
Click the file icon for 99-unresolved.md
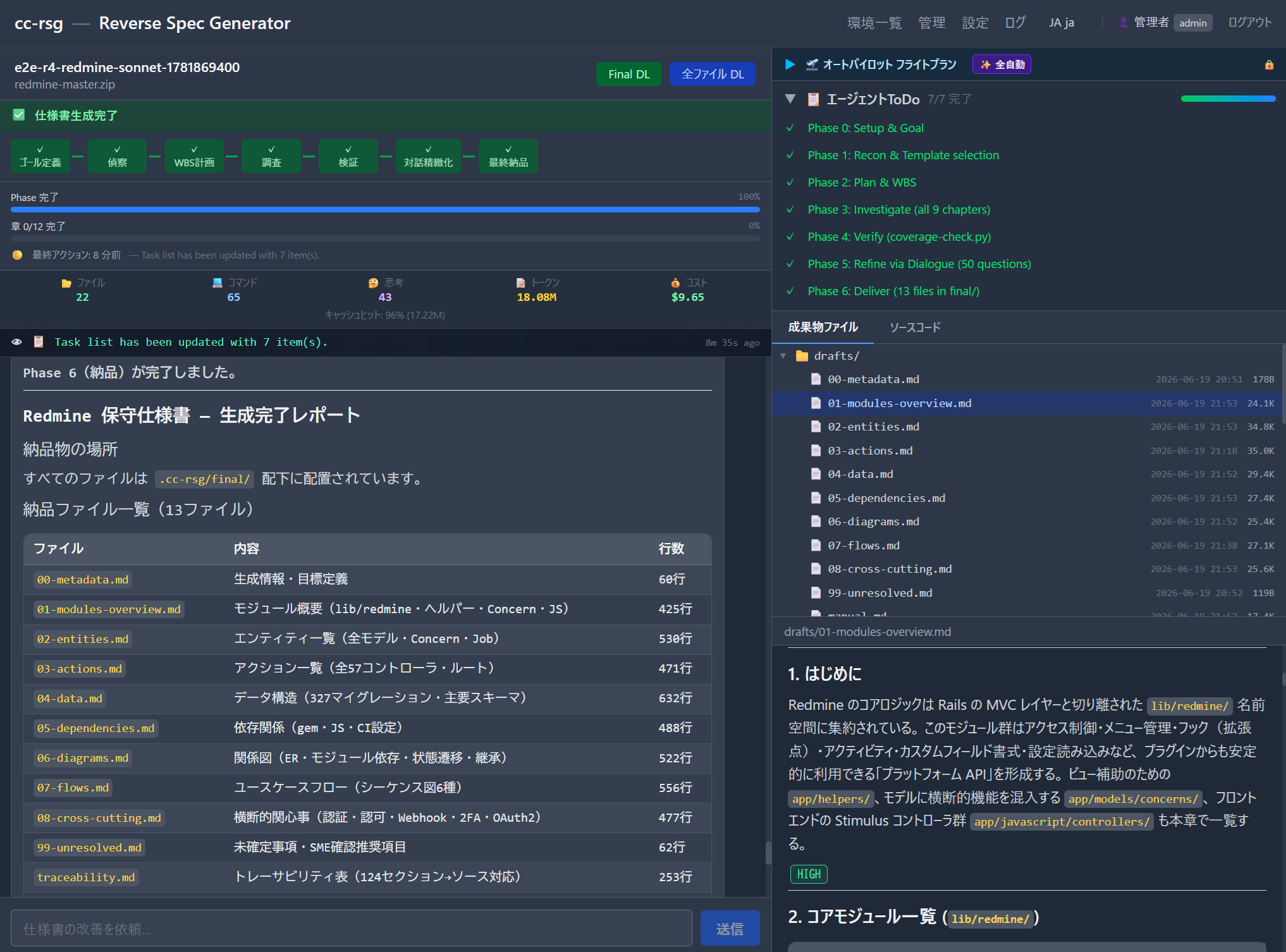click(816, 593)
